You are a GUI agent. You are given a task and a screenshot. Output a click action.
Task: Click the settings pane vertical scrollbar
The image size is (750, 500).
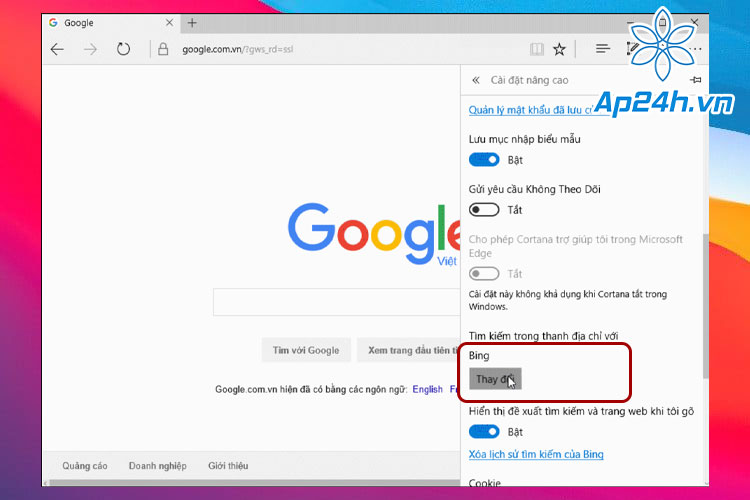click(x=706, y=306)
